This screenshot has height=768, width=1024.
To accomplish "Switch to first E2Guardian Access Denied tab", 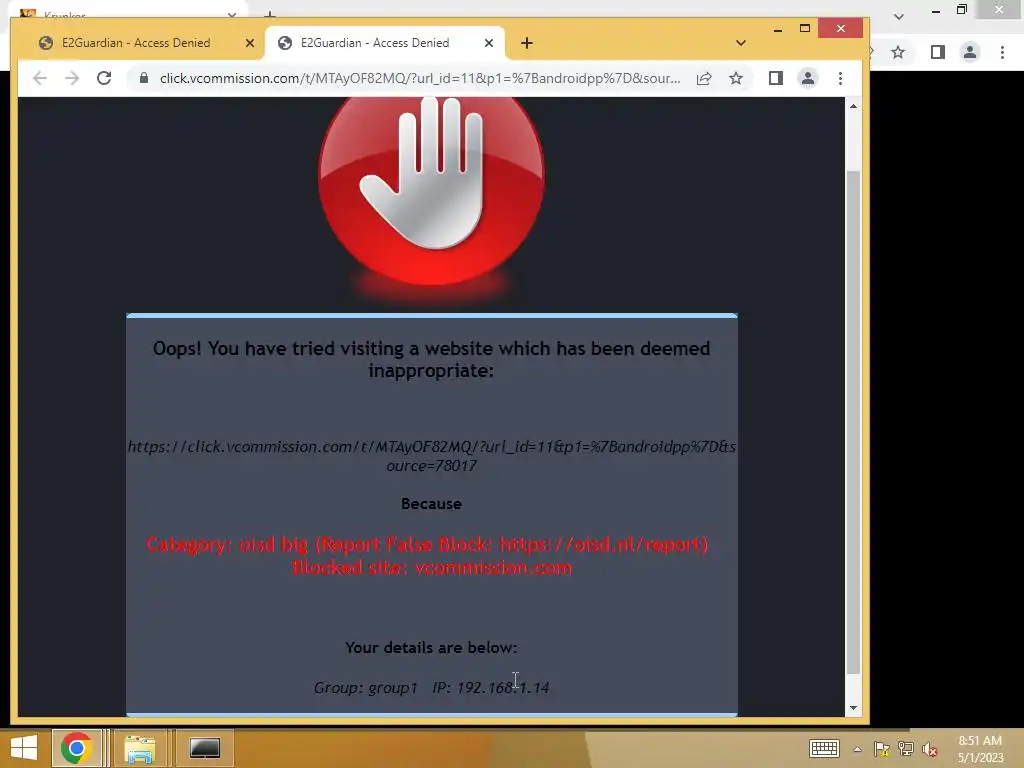I will [x=136, y=43].
